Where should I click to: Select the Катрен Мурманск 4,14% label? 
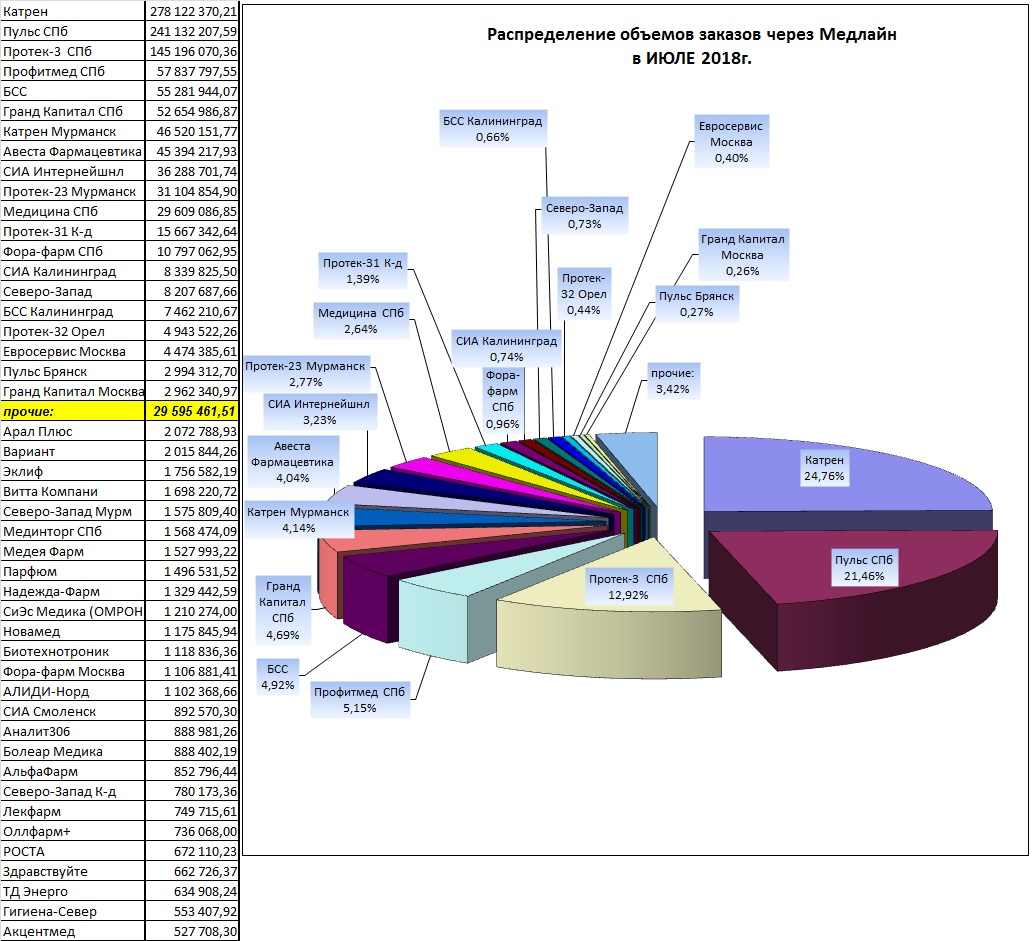298,520
